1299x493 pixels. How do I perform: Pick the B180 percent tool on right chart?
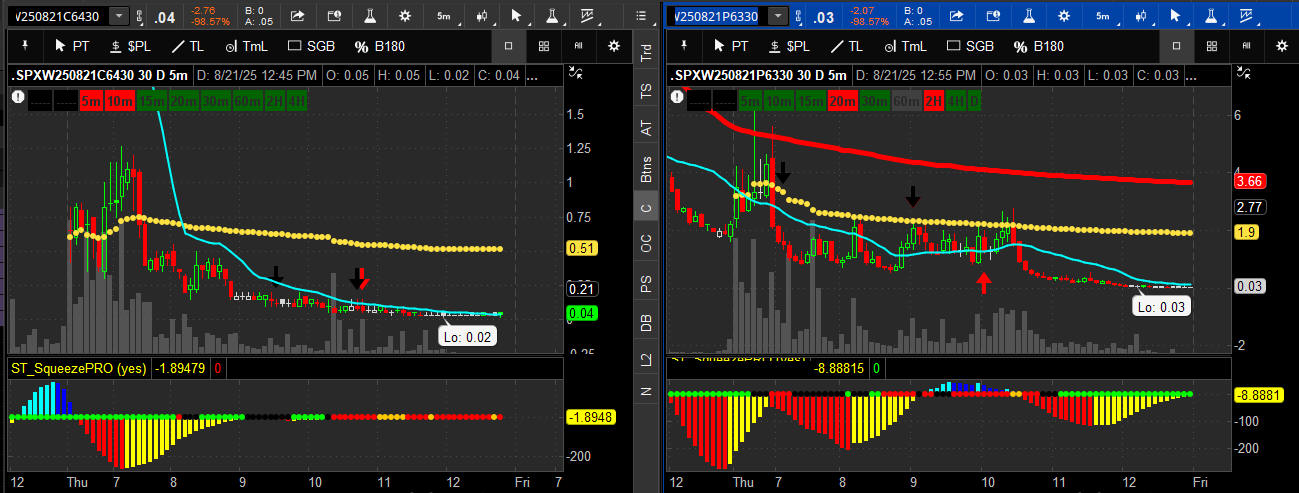point(1038,46)
